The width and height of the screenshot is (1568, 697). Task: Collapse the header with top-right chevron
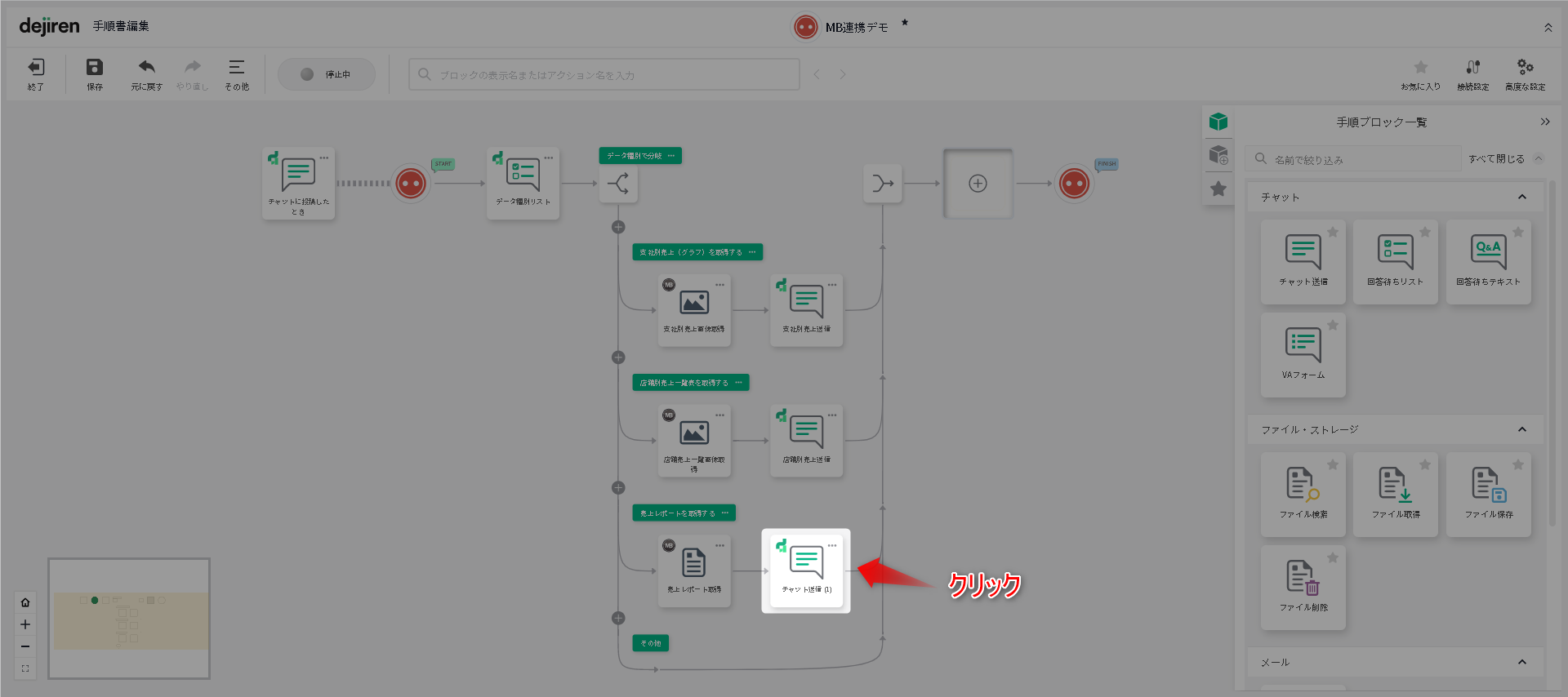pos(1548,27)
